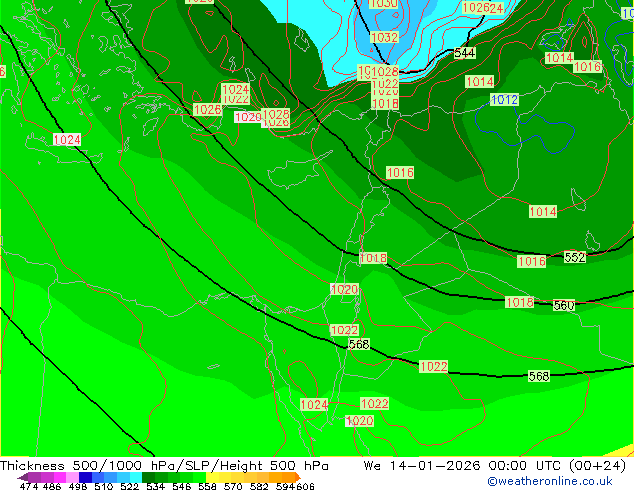634x490 pixels.
Task: Click the cyan legend color swatch
Action: [136, 477]
